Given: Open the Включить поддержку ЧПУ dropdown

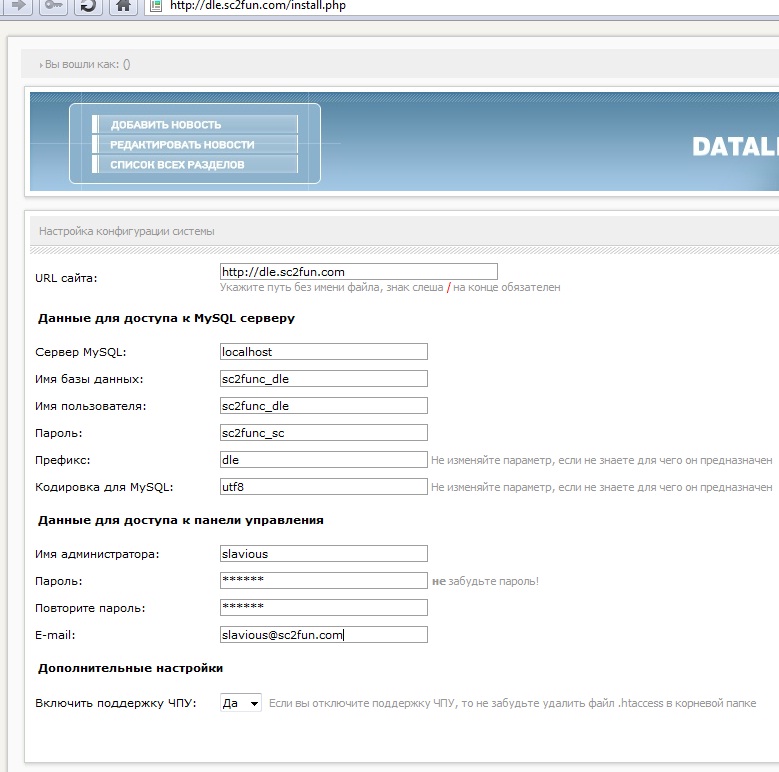Looking at the screenshot, I should pos(241,703).
